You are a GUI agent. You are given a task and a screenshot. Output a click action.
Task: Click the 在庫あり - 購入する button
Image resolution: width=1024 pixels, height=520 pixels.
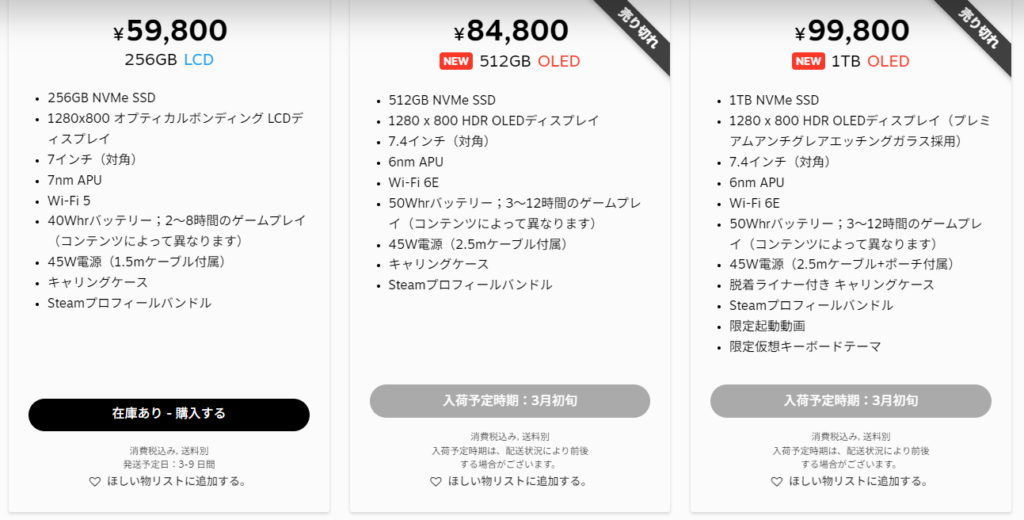pyautogui.click(x=168, y=414)
